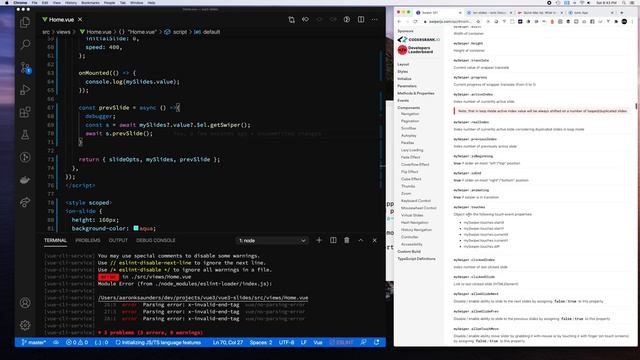Click the master branch in status bar
The width and height of the screenshot is (640, 360).
tap(33, 342)
